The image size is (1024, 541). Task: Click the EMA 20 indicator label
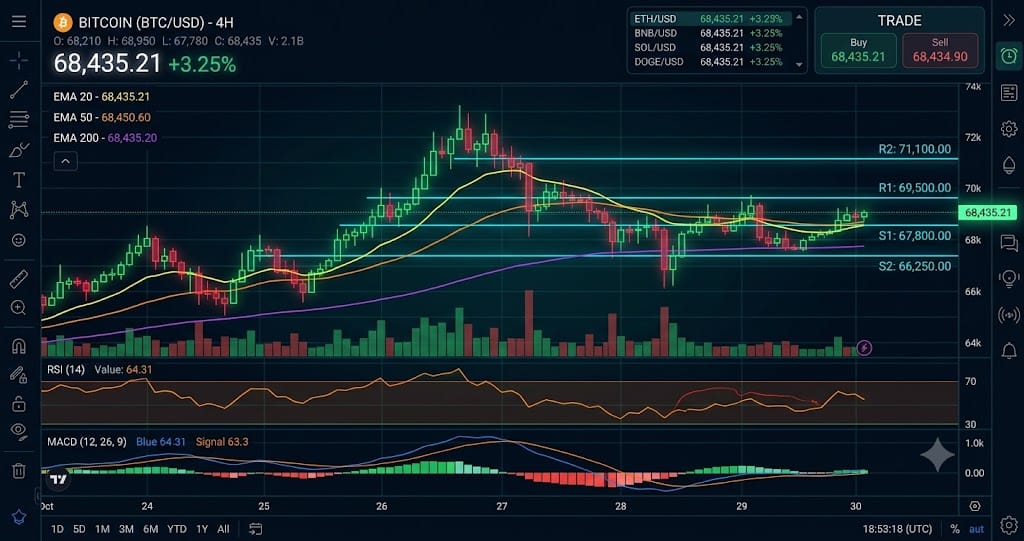pyautogui.click(x=102, y=97)
